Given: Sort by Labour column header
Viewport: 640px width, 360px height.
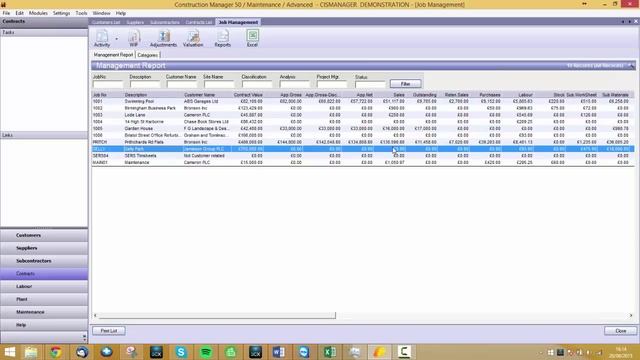Looking at the screenshot, I should click(525, 95).
